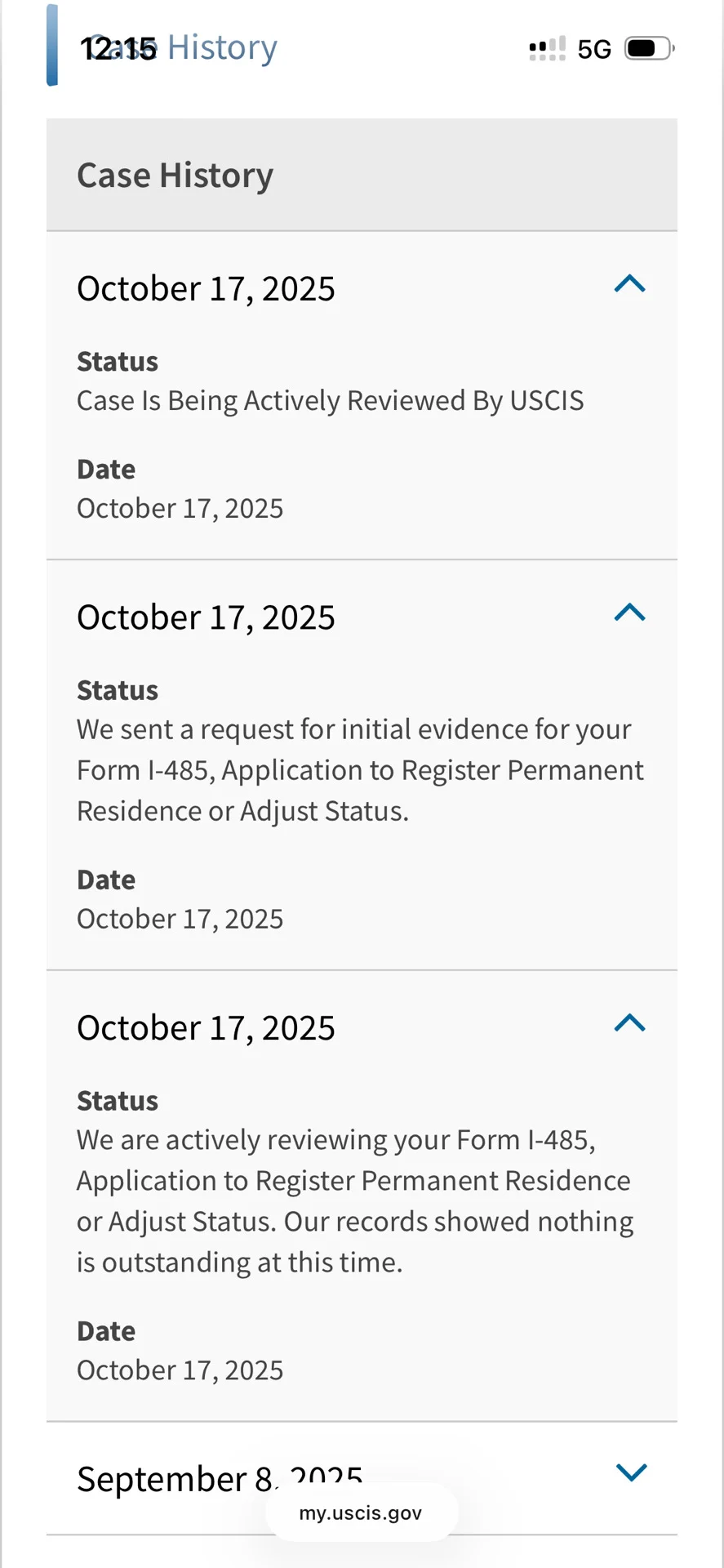Collapse the 'nothing is outstanding' entry chevron
The width and height of the screenshot is (724, 1568).
coord(629,1023)
